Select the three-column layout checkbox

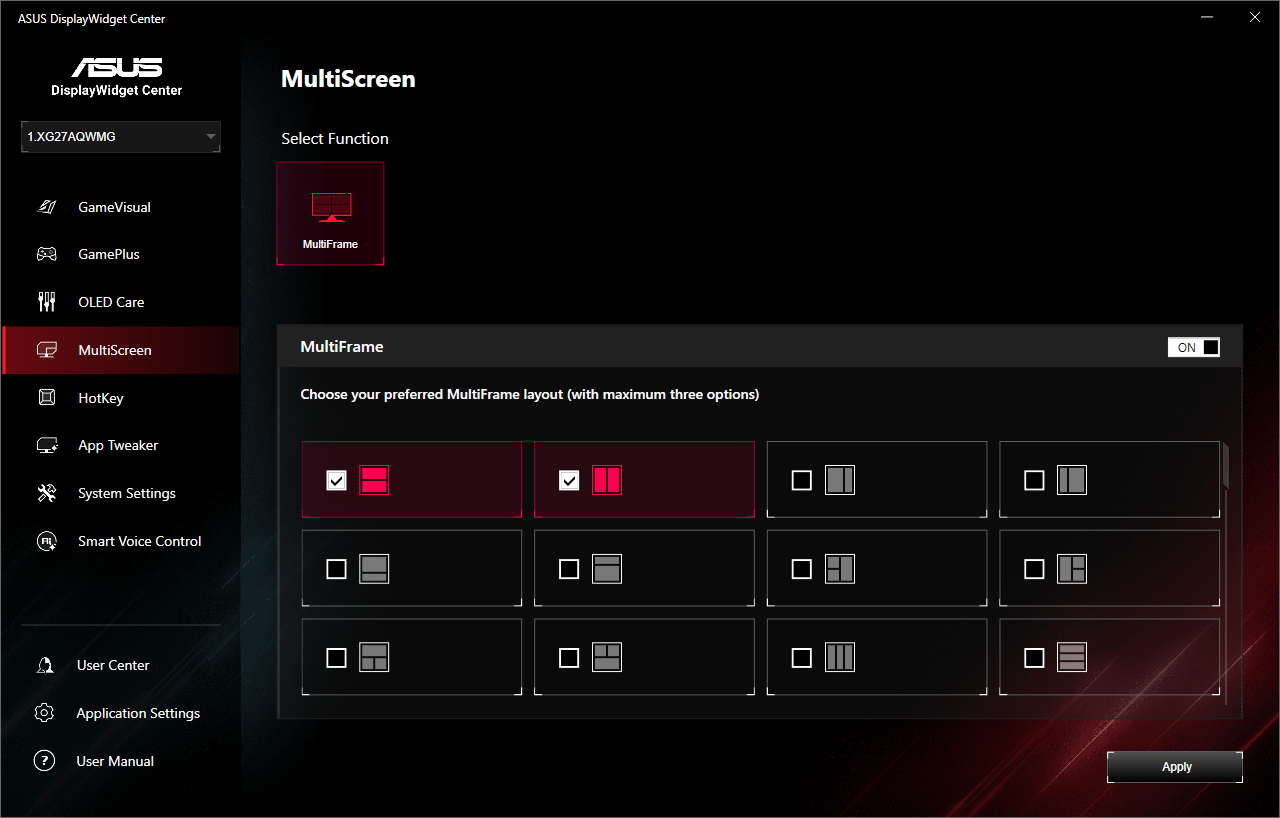pos(802,657)
